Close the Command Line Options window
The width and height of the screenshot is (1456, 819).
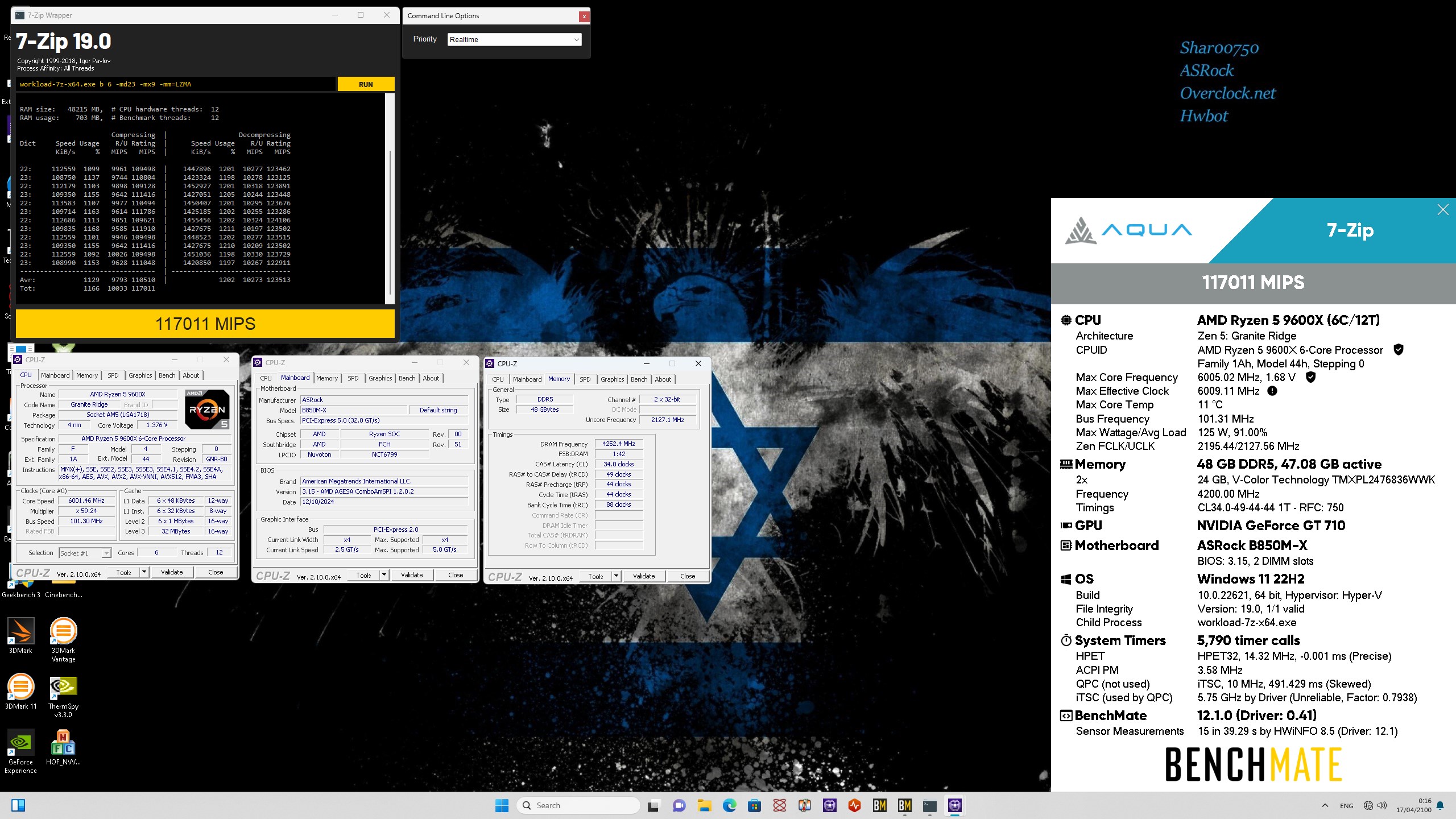[x=584, y=16]
